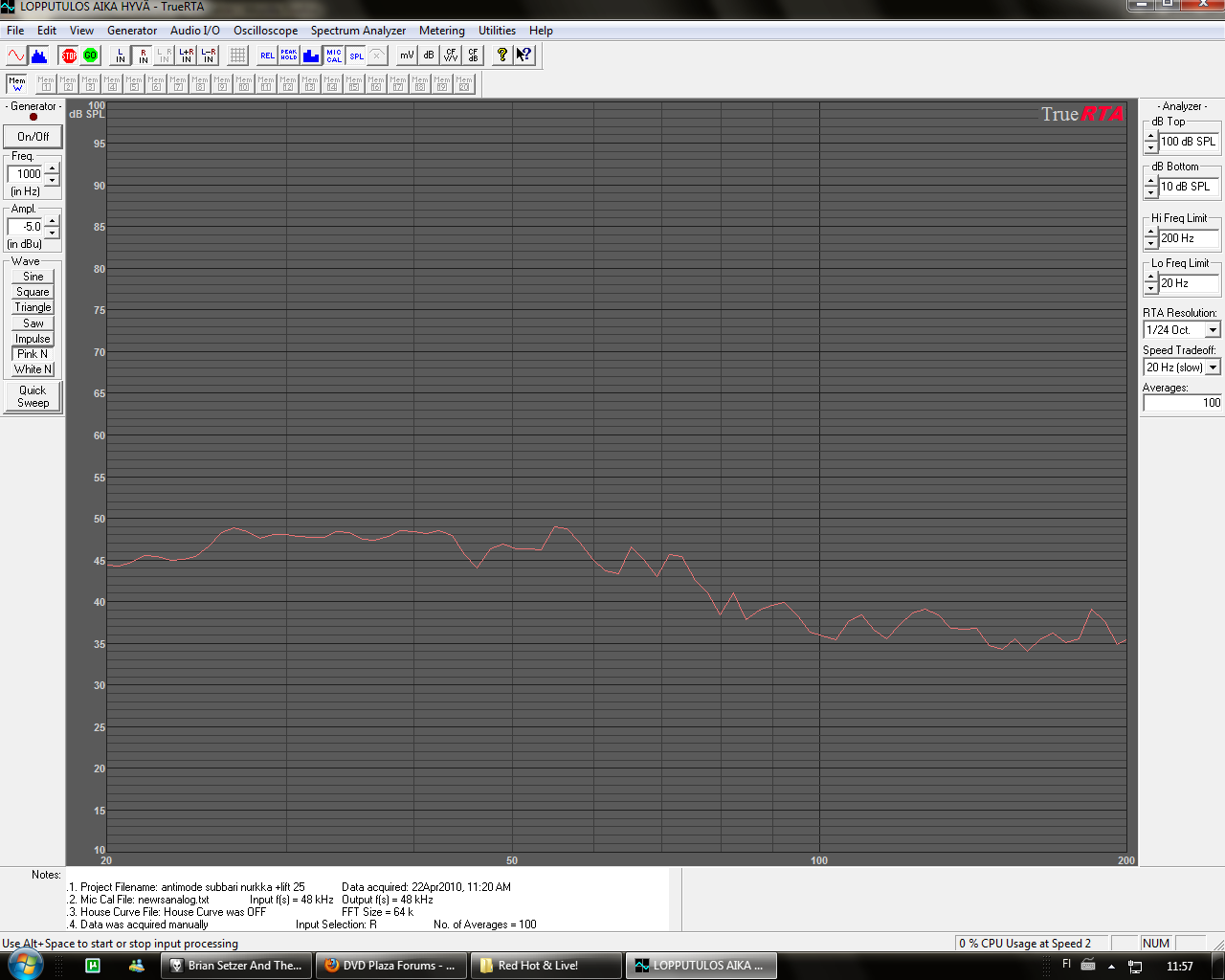Screen dimensions: 1225x980
Task: Click the PEAK HOLD toolbar icon
Action: (289, 56)
